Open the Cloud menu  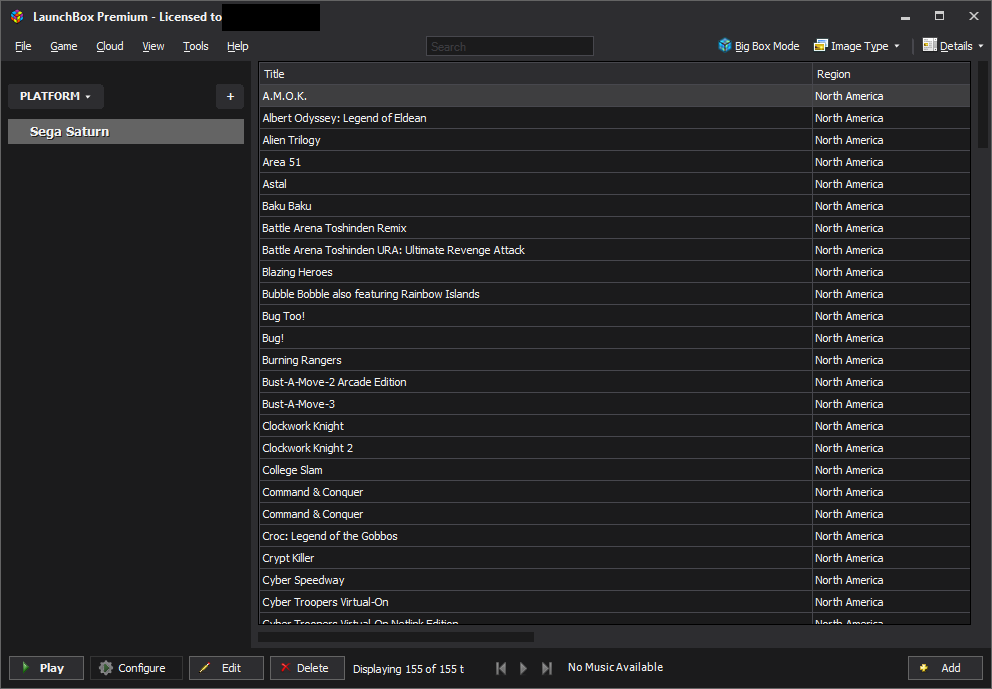coord(109,46)
